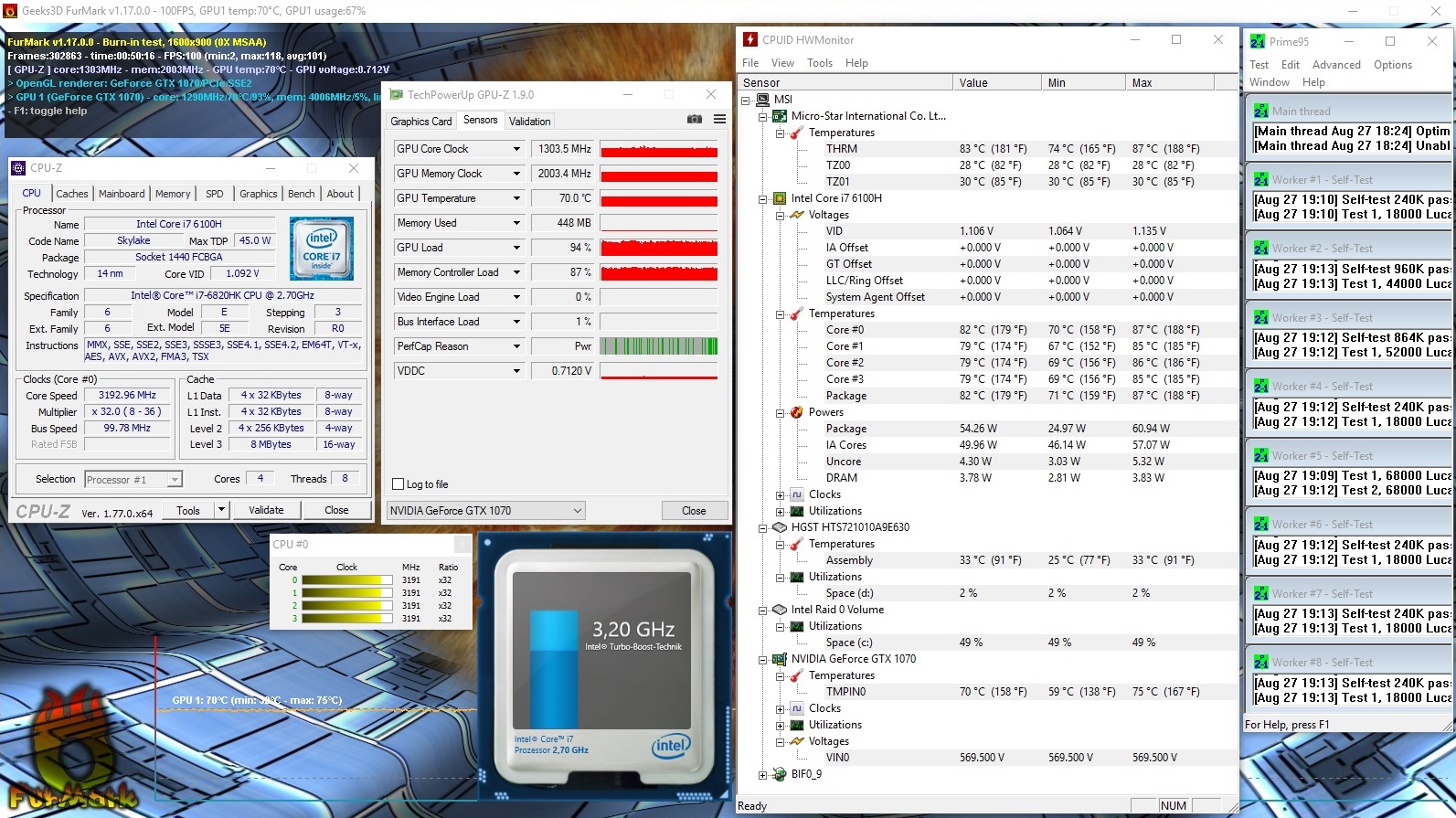
Task: Collapse the Powers node in HWMonitor
Action: pyautogui.click(x=781, y=413)
